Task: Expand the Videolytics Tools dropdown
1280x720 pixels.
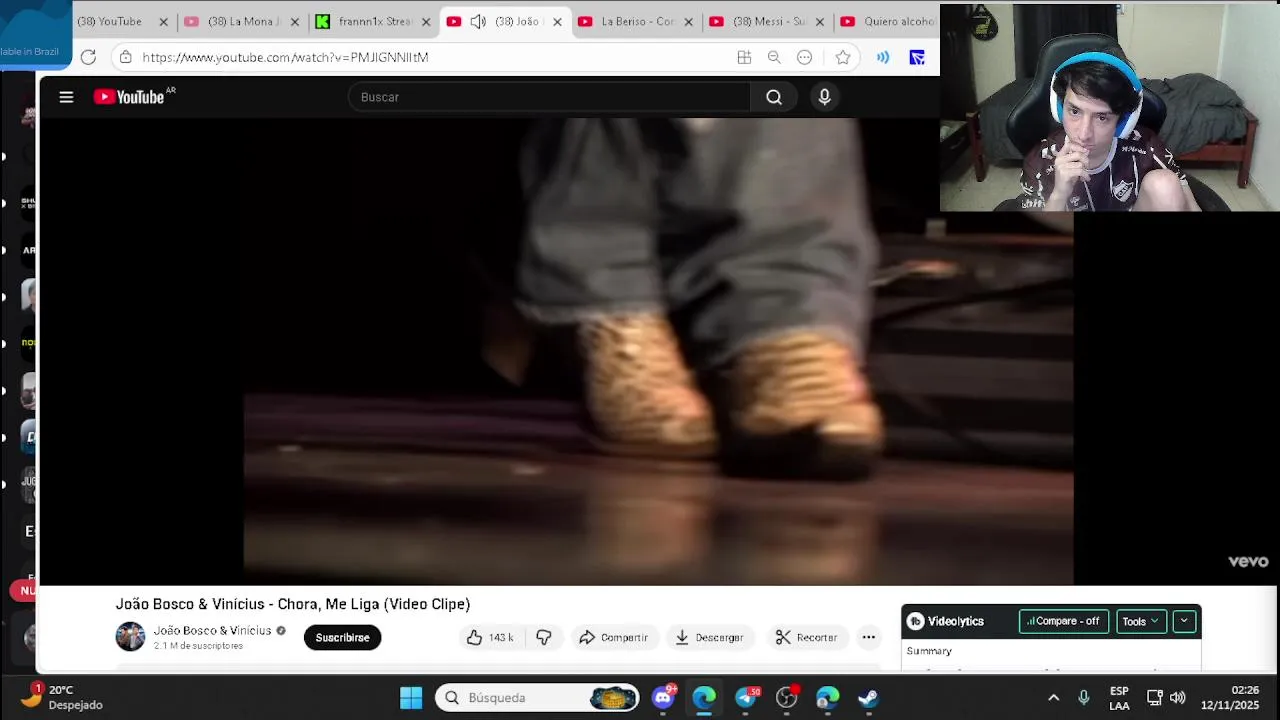Action: pos(1141,621)
